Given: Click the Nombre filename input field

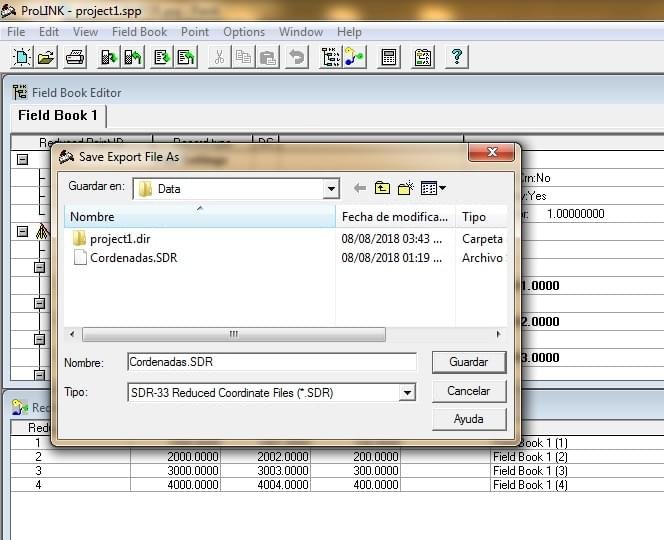Looking at the screenshot, I should pyautogui.click(x=271, y=362).
